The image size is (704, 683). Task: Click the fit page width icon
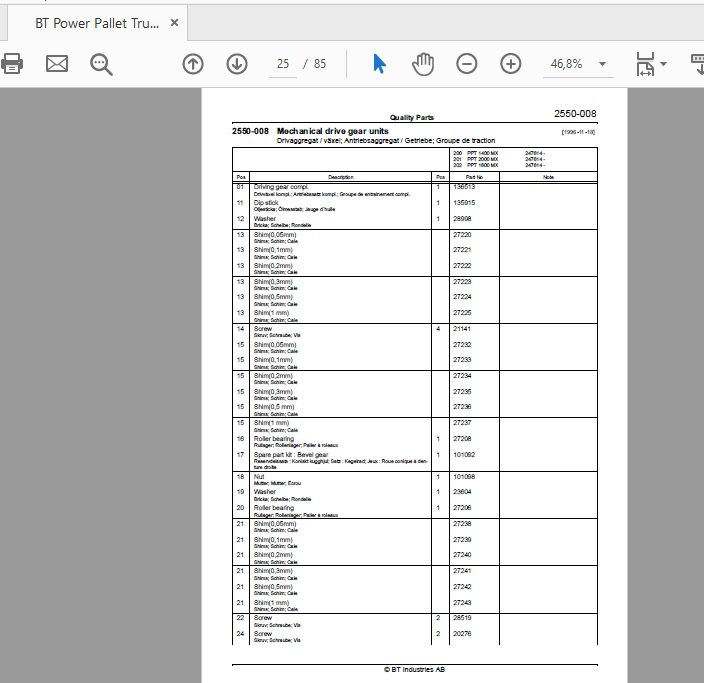click(x=645, y=64)
